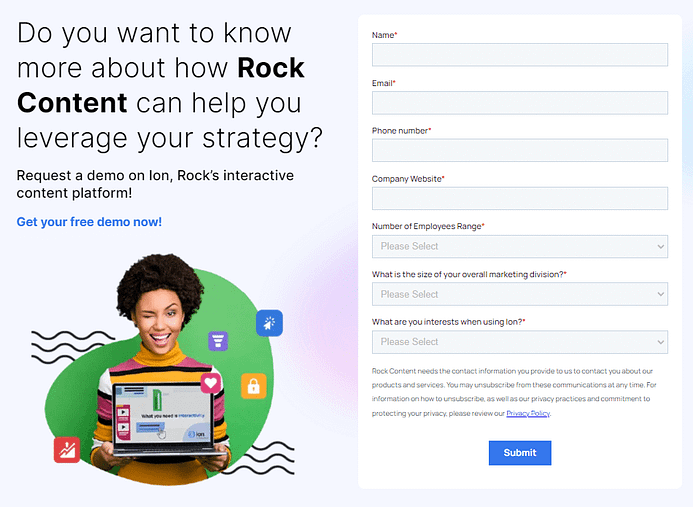Click the purple funnel icon
The width and height of the screenshot is (693, 507).
[x=218, y=341]
